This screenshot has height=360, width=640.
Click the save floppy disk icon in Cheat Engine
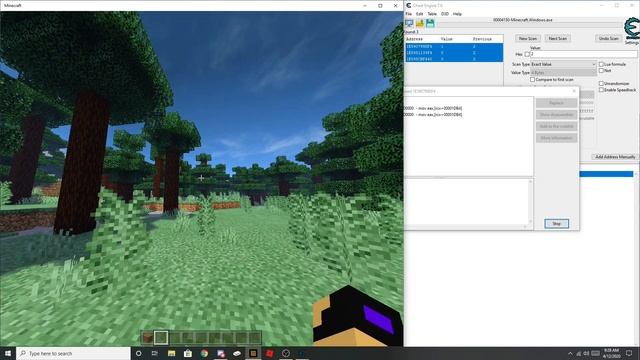(430, 24)
